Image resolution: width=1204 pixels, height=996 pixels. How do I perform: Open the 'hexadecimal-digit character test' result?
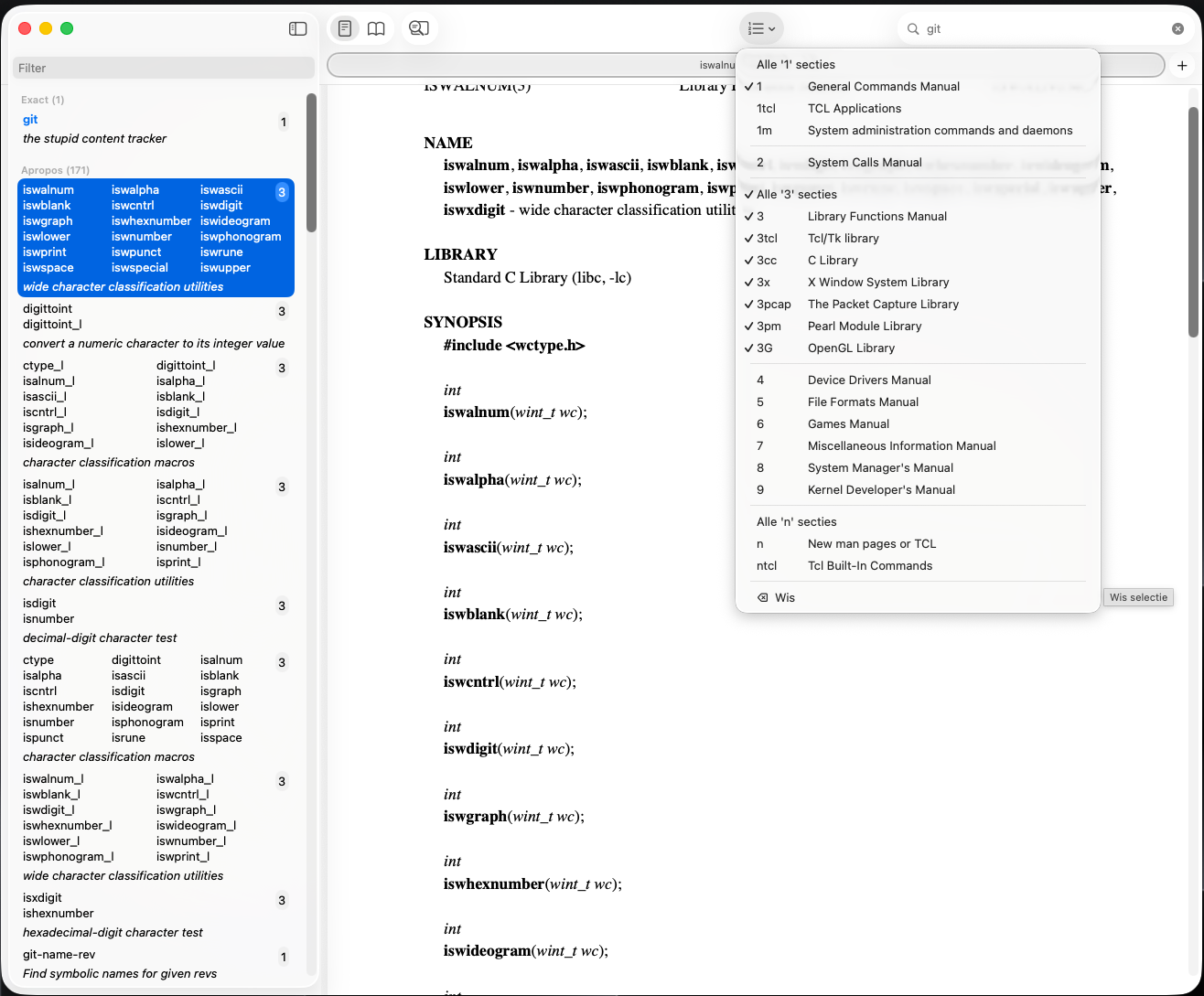156,916
